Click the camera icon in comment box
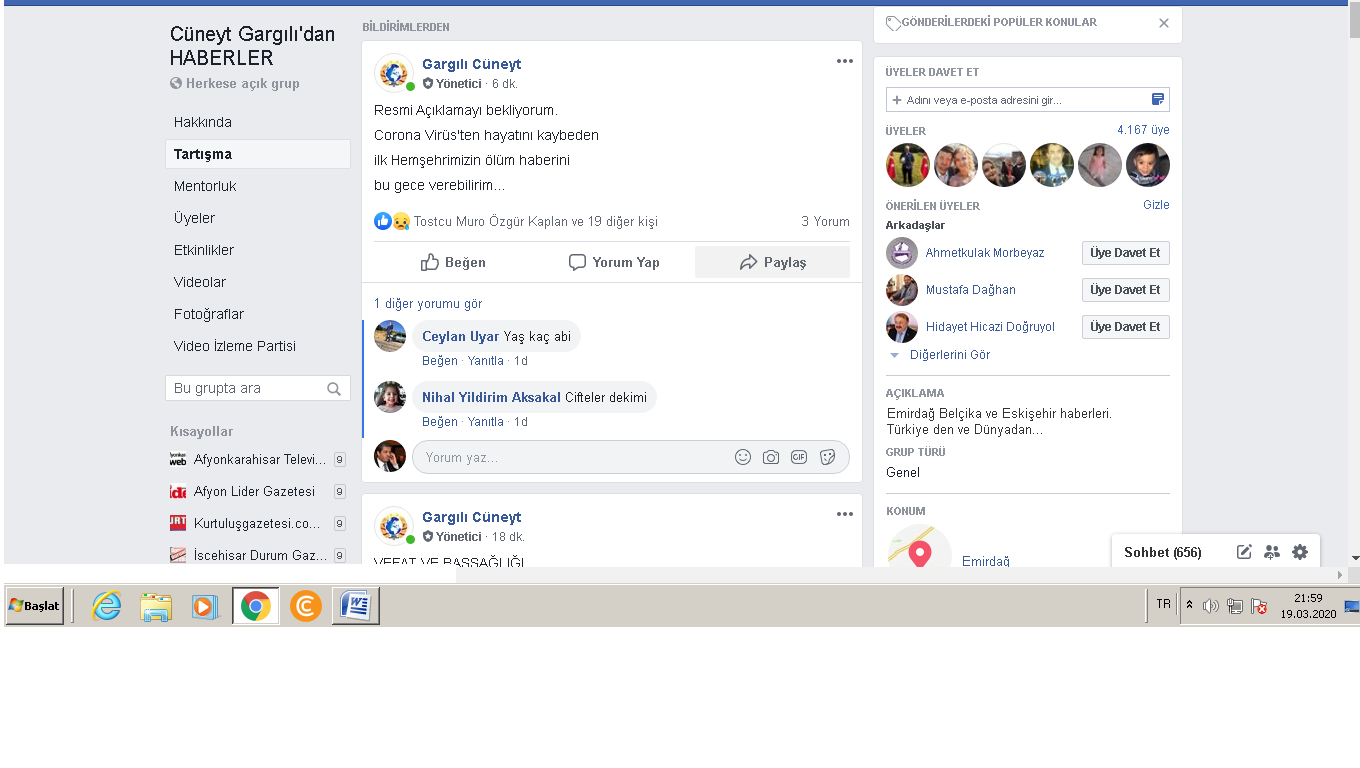The height and width of the screenshot is (768, 1360). [x=771, y=457]
